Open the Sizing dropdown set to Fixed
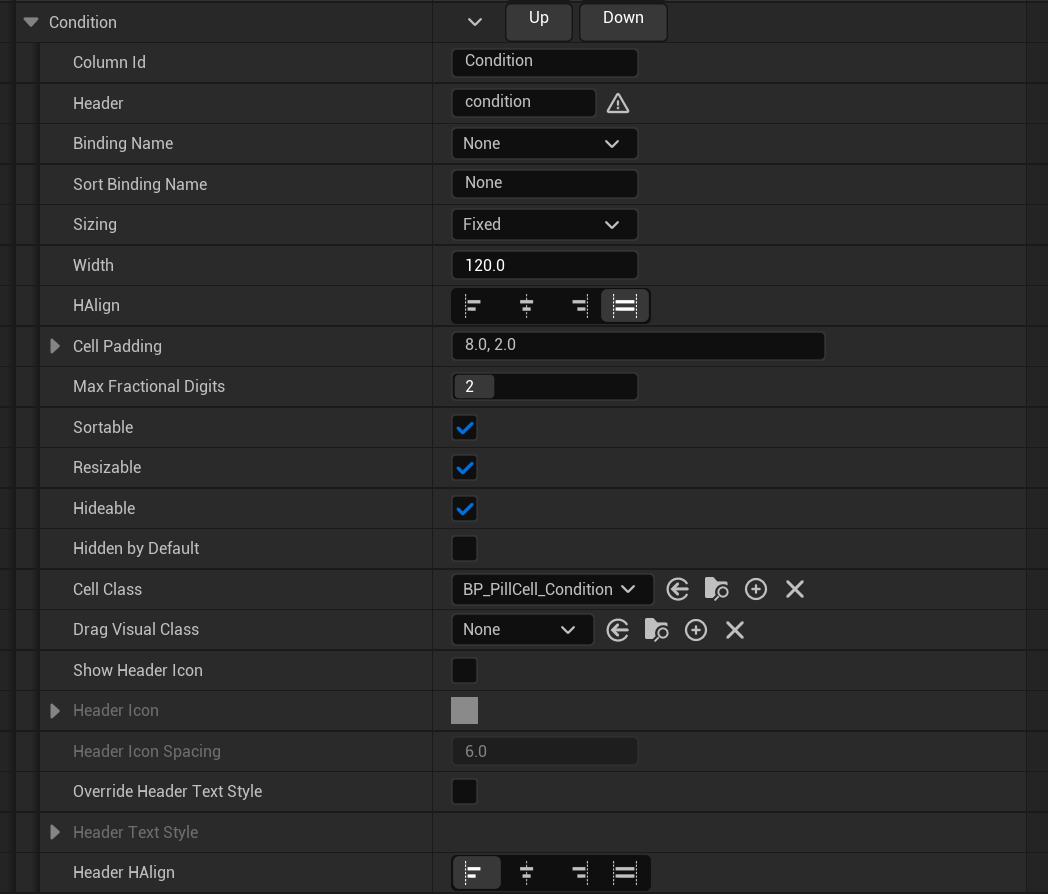 545,225
